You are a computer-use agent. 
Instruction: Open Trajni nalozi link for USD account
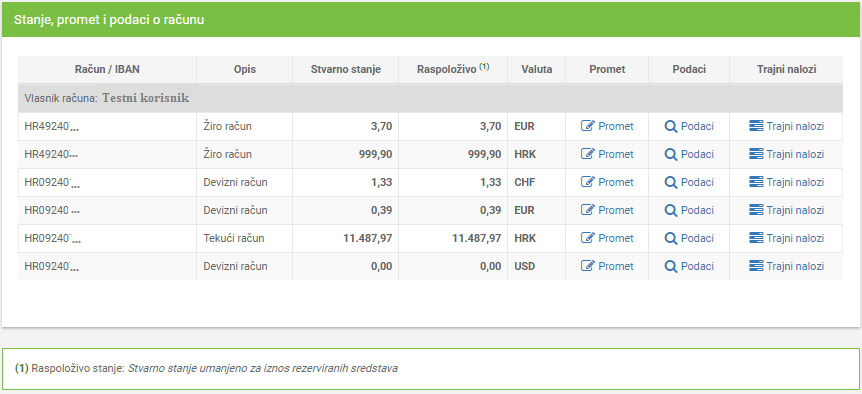[x=795, y=267]
